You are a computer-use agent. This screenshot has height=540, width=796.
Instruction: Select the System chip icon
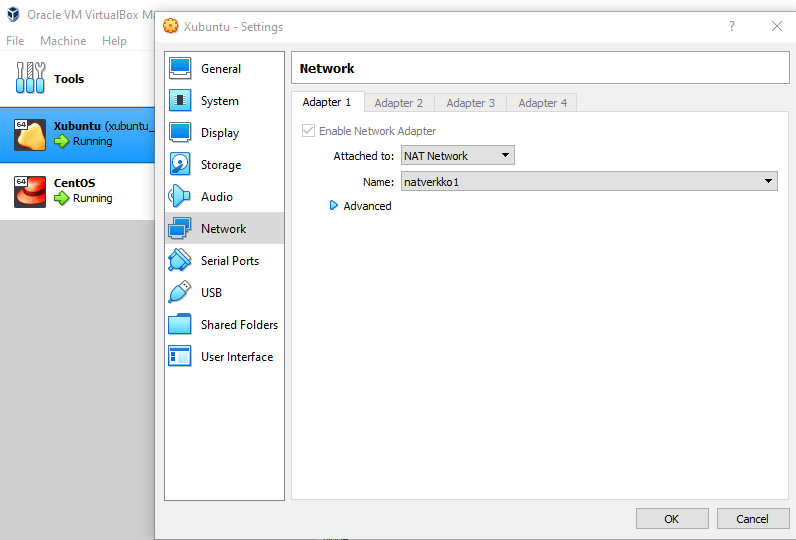tap(180, 101)
